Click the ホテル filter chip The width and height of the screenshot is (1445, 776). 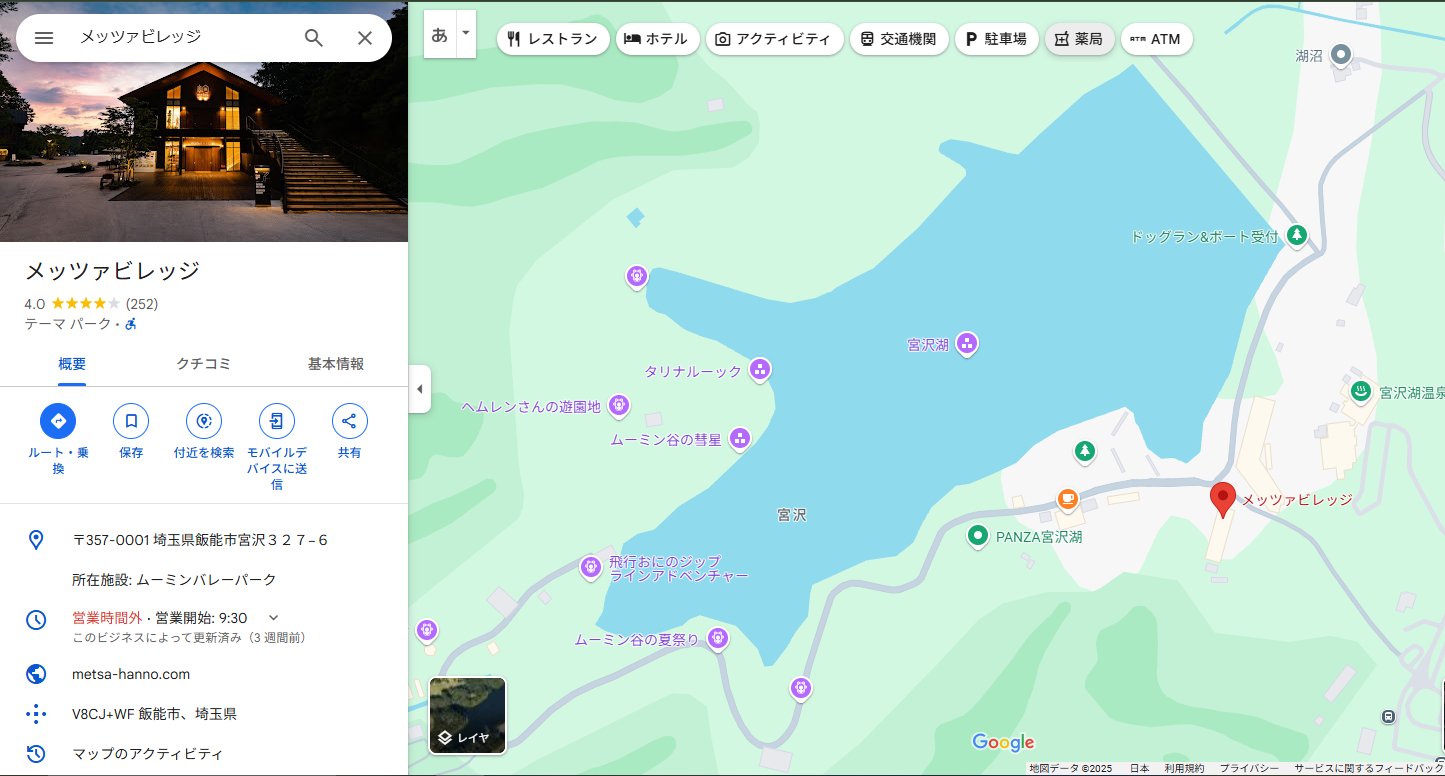point(657,39)
